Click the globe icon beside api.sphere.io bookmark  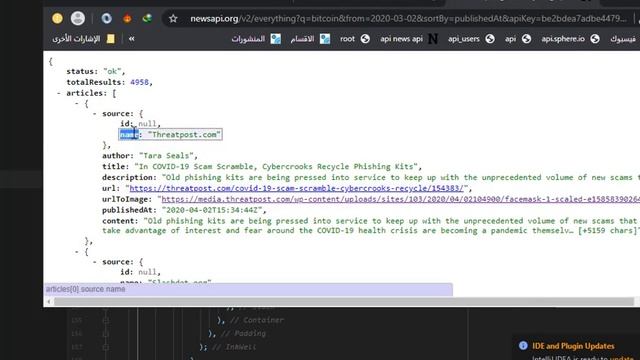point(595,39)
